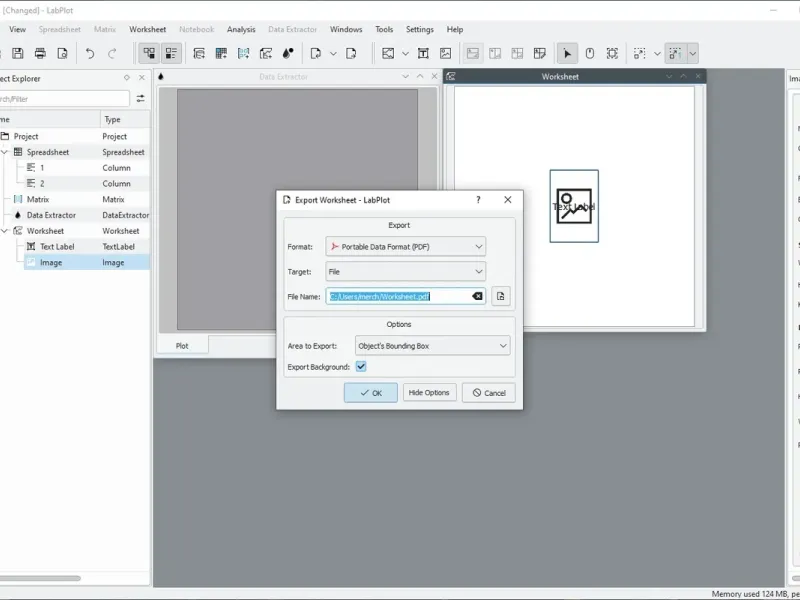
Task: Click the Hide Options button
Action: [429, 393]
